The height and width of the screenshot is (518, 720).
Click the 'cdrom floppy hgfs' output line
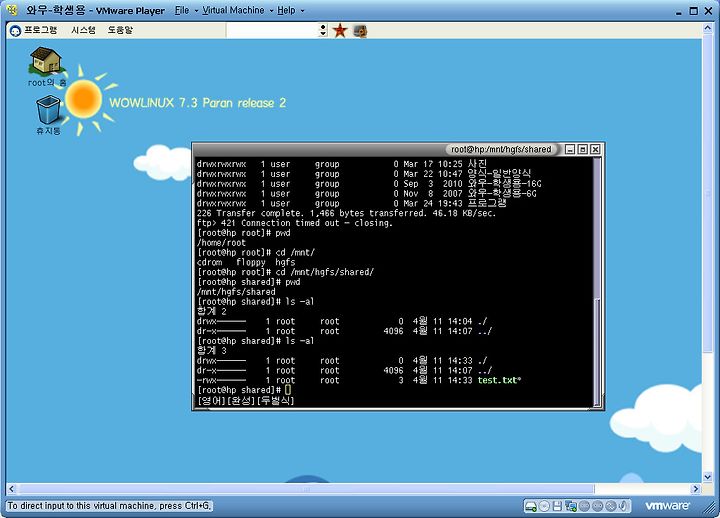point(246,262)
